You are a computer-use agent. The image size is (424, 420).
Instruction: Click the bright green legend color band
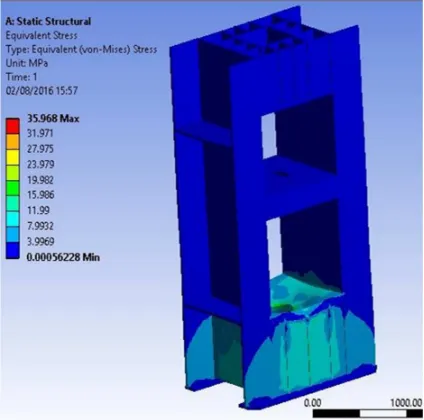tap(12, 188)
